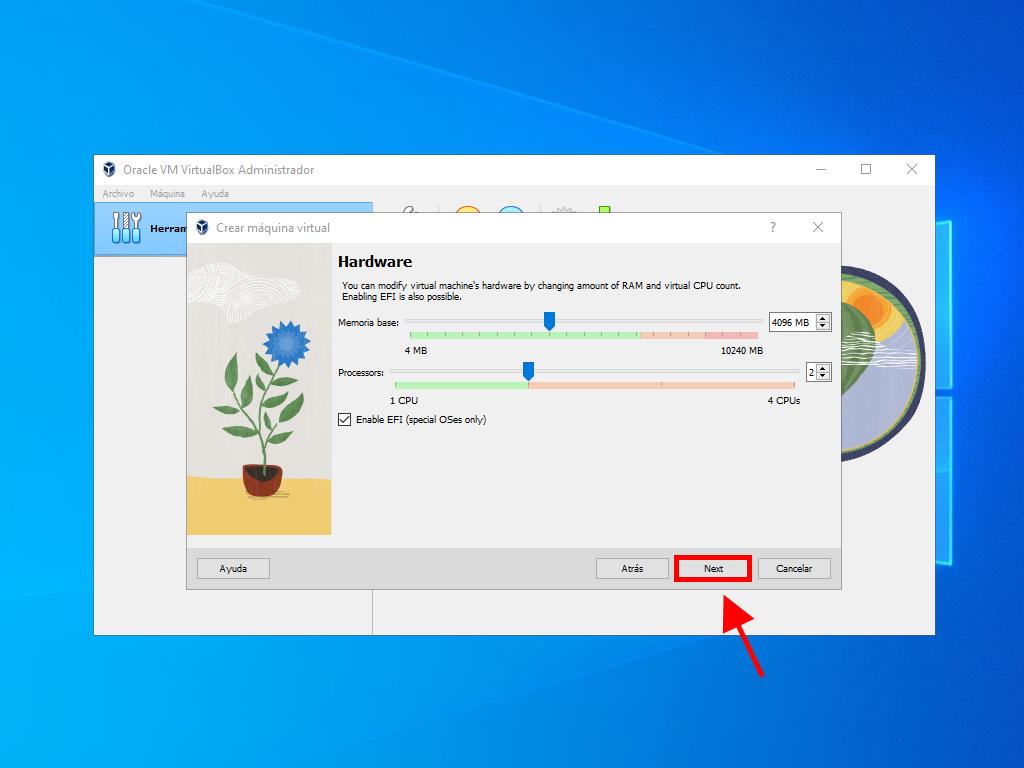
Task: Click the cube icon in the Crear máquina virtual title bar
Action: coord(202,228)
